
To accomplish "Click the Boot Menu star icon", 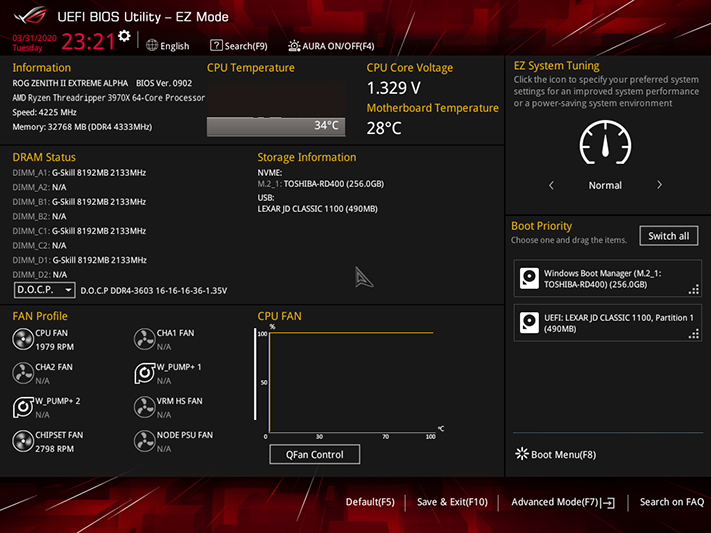I will click(521, 454).
